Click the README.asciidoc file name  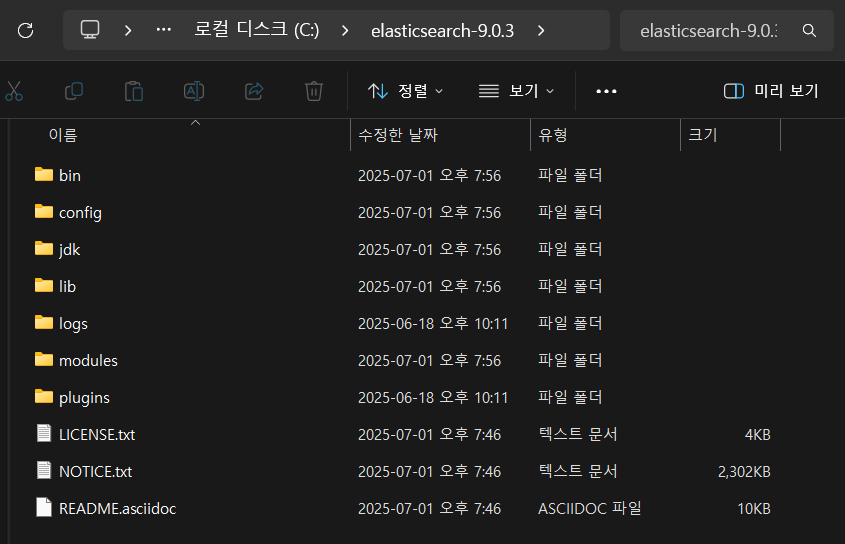point(117,509)
